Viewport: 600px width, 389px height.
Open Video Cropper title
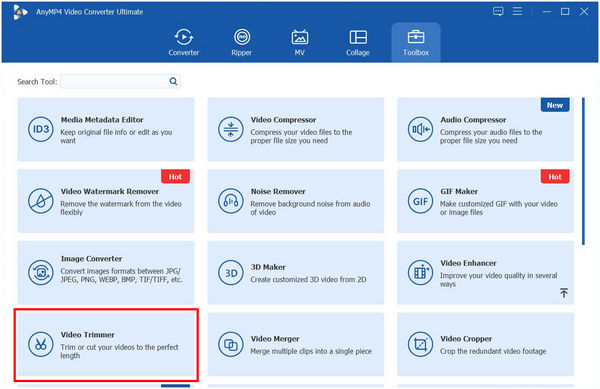tap(466, 339)
